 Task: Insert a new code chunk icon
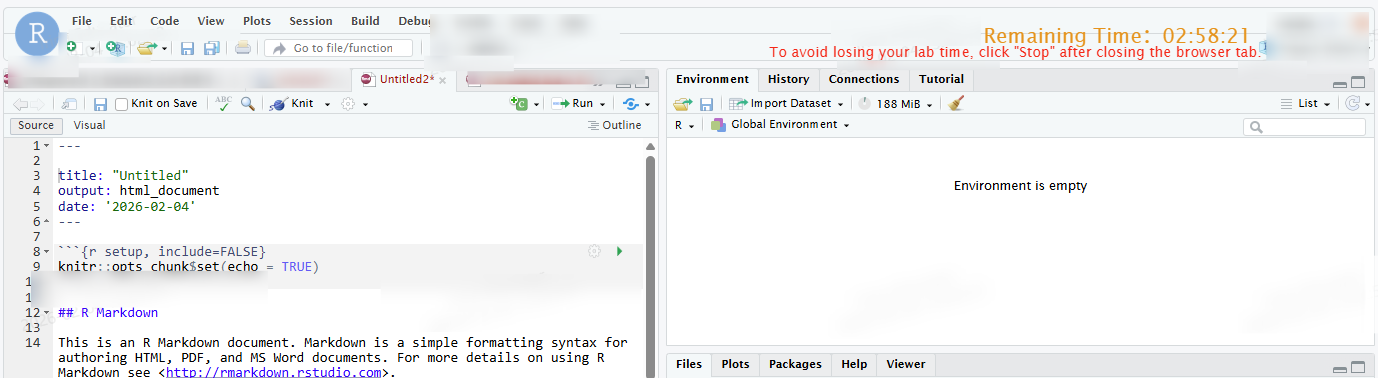(519, 104)
